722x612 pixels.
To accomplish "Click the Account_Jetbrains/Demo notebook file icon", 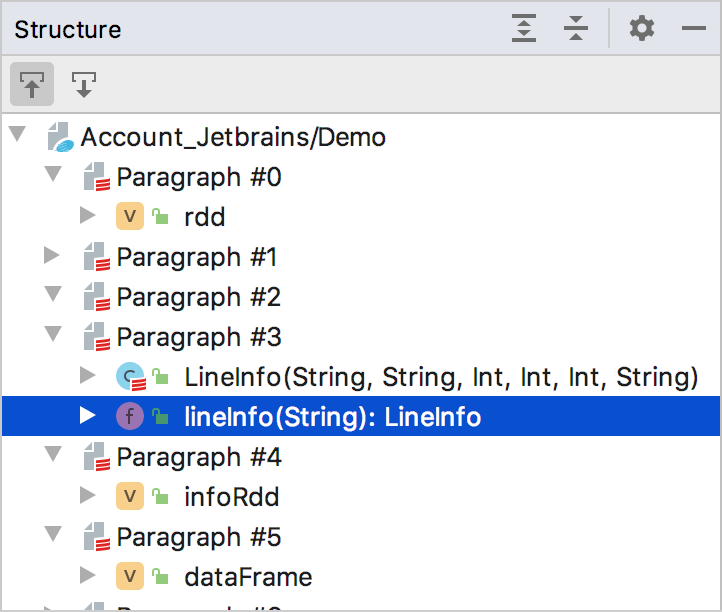I will click(61, 137).
